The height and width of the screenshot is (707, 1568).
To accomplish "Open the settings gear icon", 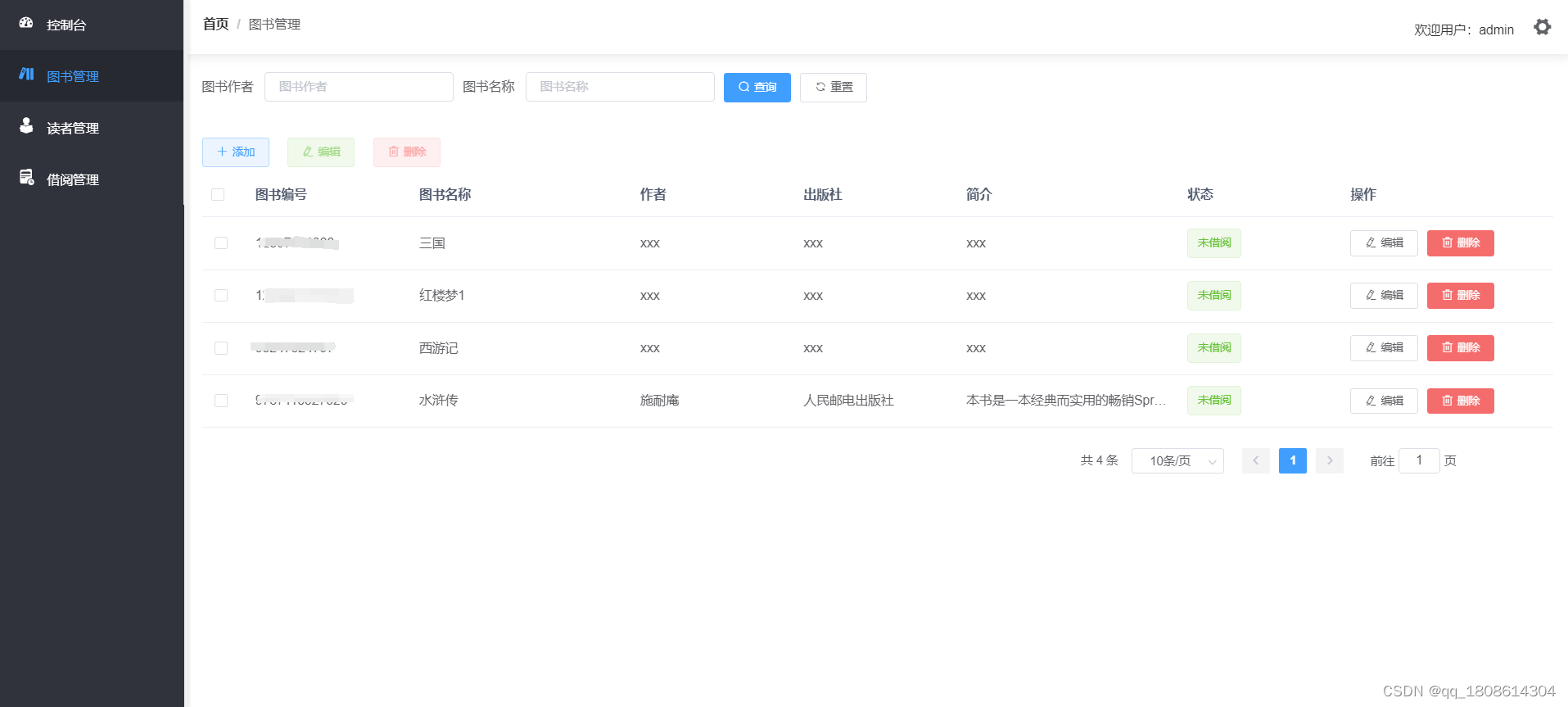I will tap(1542, 27).
